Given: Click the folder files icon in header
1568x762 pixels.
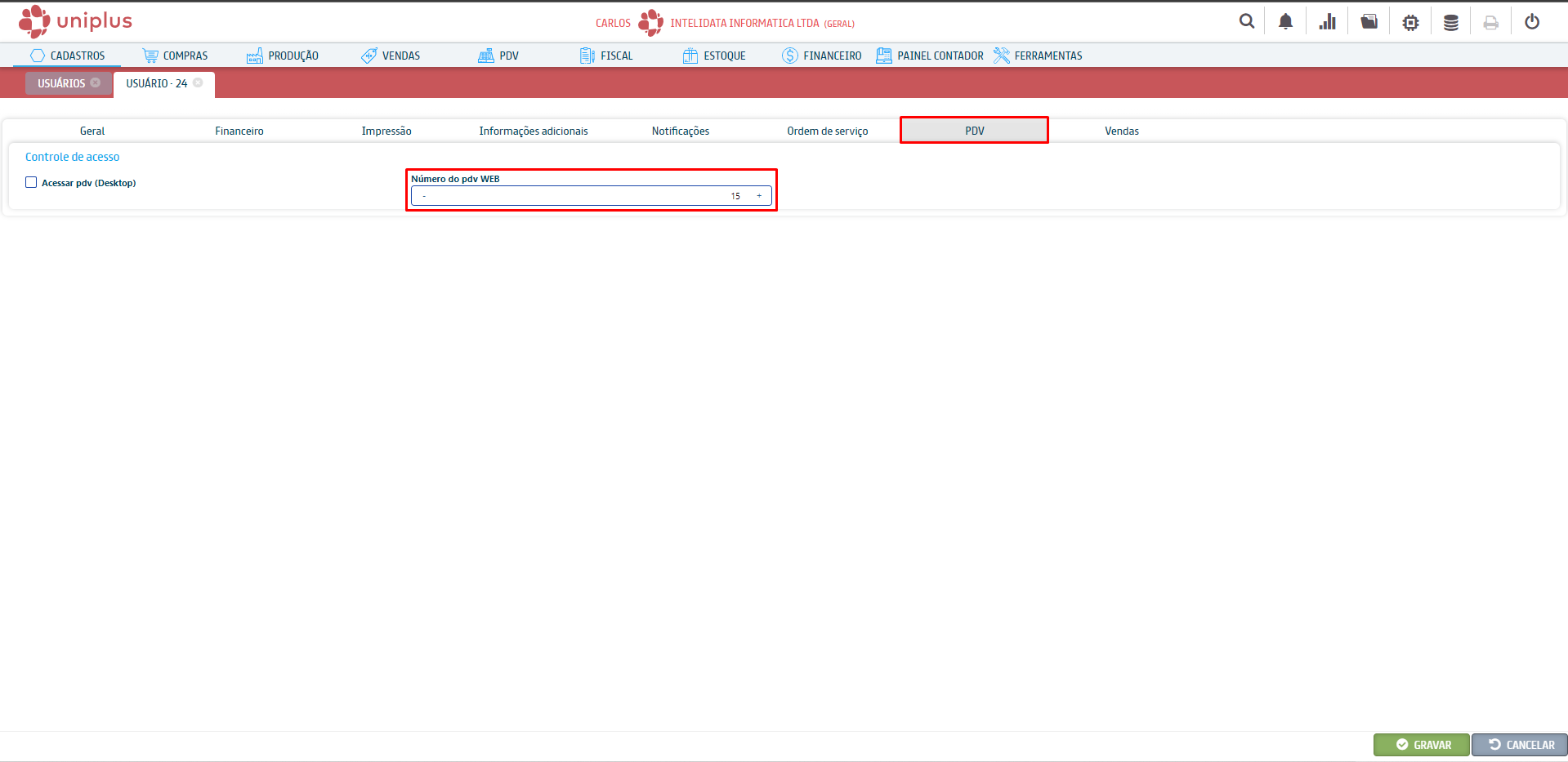Looking at the screenshot, I should click(1369, 22).
